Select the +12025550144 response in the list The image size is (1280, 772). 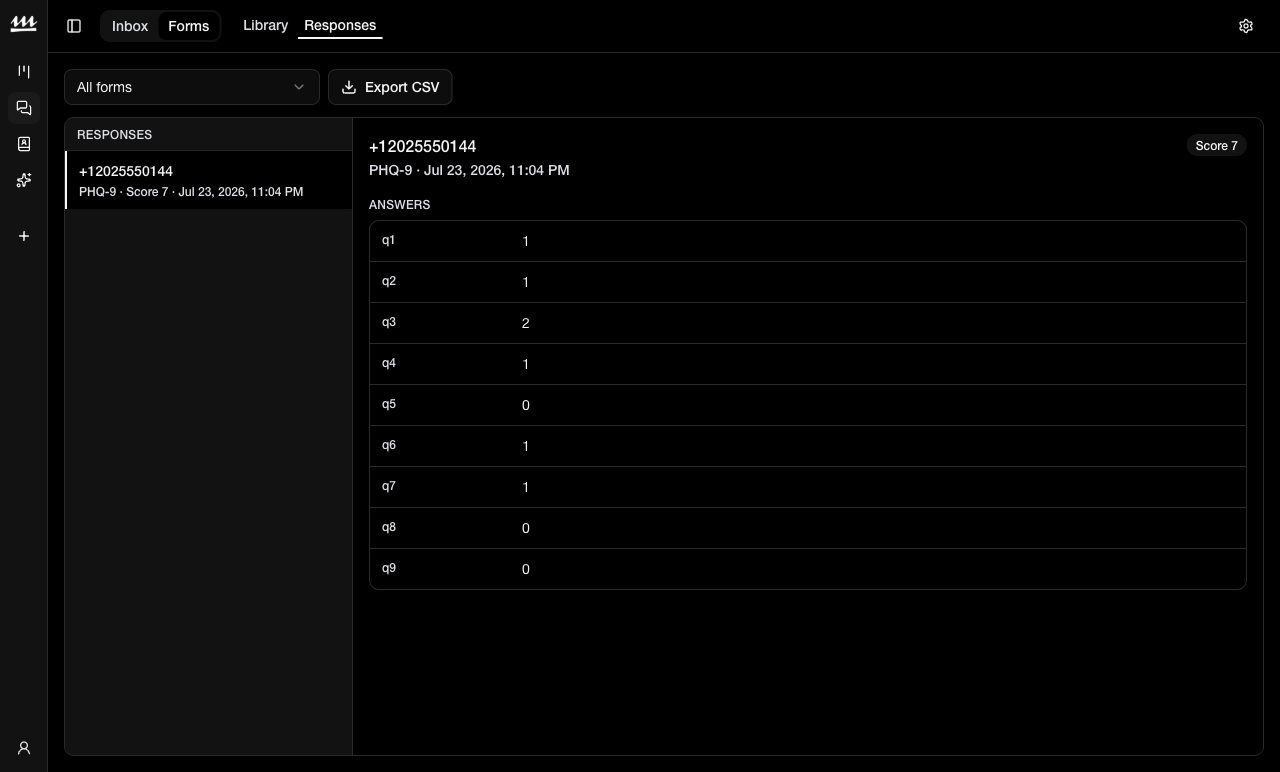(209, 180)
